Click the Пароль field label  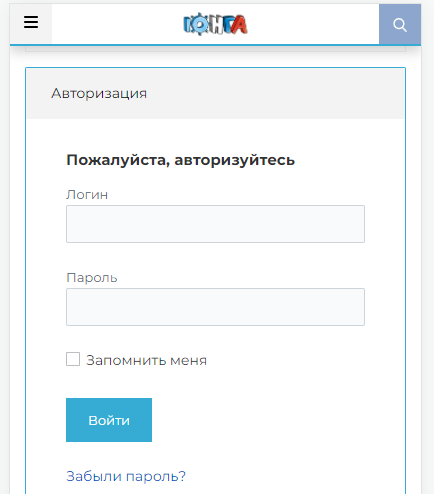point(92,278)
